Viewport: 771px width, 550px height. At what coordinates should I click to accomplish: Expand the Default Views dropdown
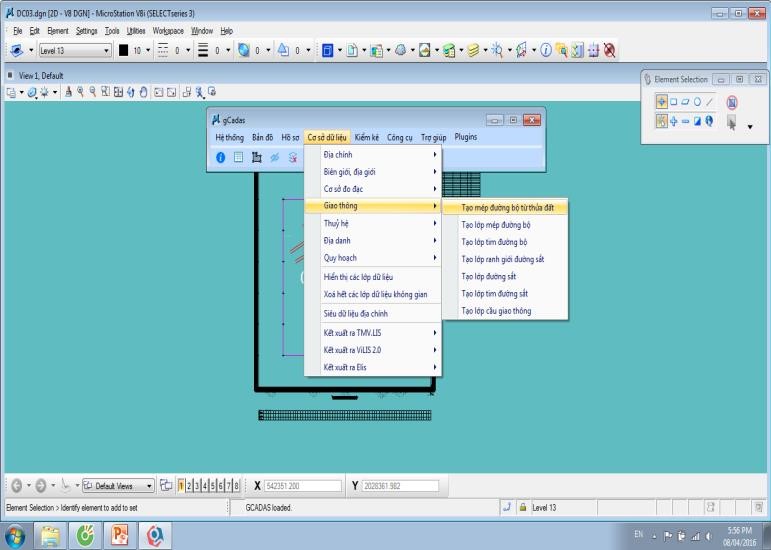148,486
